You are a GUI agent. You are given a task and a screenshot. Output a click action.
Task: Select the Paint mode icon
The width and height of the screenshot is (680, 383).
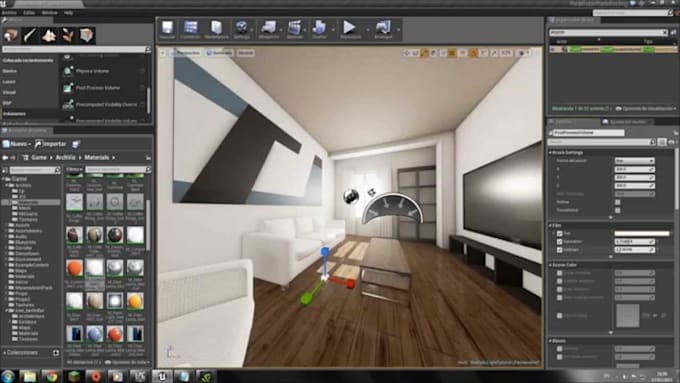tap(30, 35)
